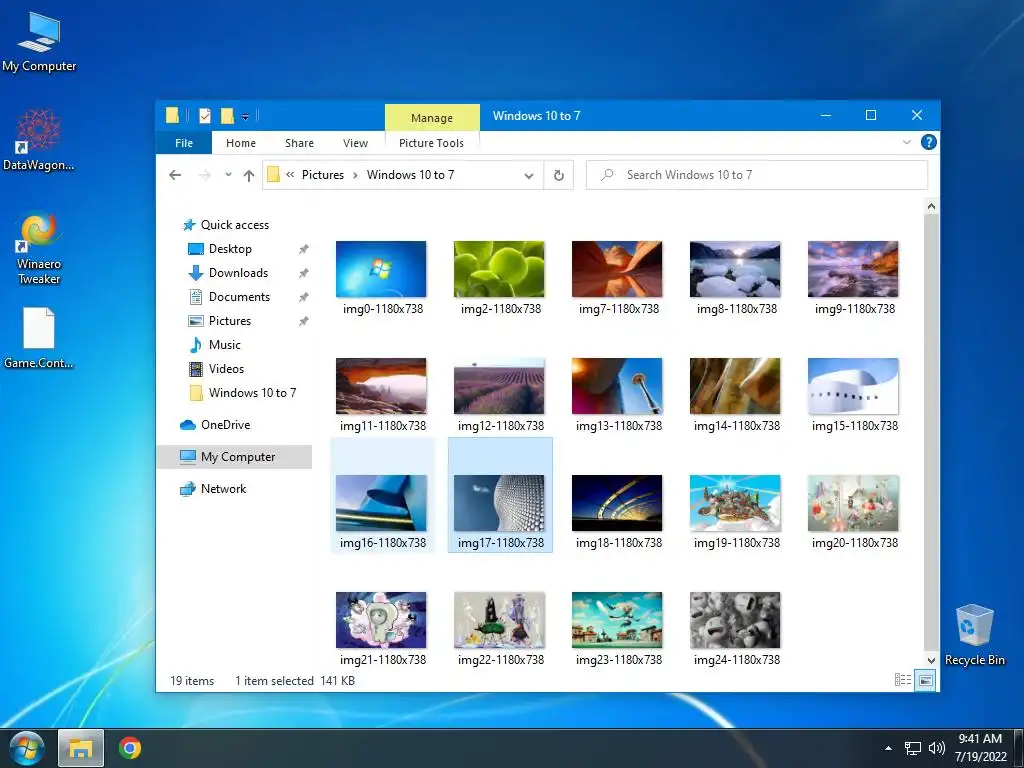This screenshot has width=1024, height=768.
Task: Click the Manage contextual tab
Action: (x=432, y=118)
